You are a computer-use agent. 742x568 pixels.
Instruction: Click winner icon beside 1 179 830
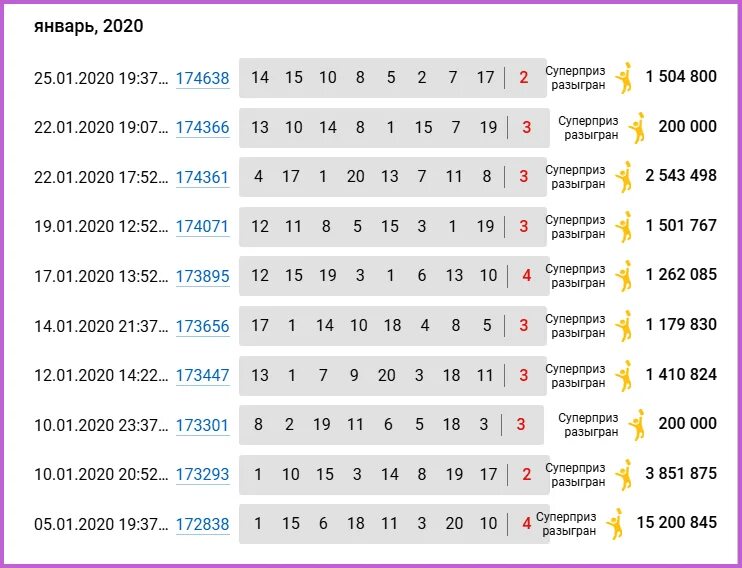pyautogui.click(x=624, y=326)
